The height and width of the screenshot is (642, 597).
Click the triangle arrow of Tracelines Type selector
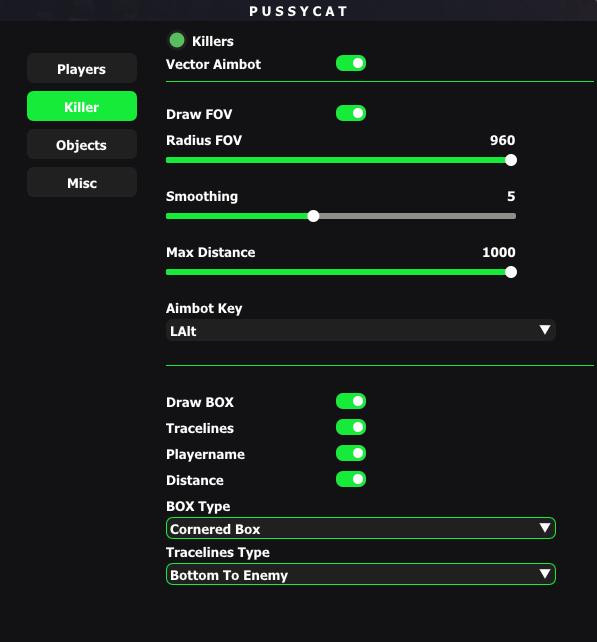tap(545, 574)
